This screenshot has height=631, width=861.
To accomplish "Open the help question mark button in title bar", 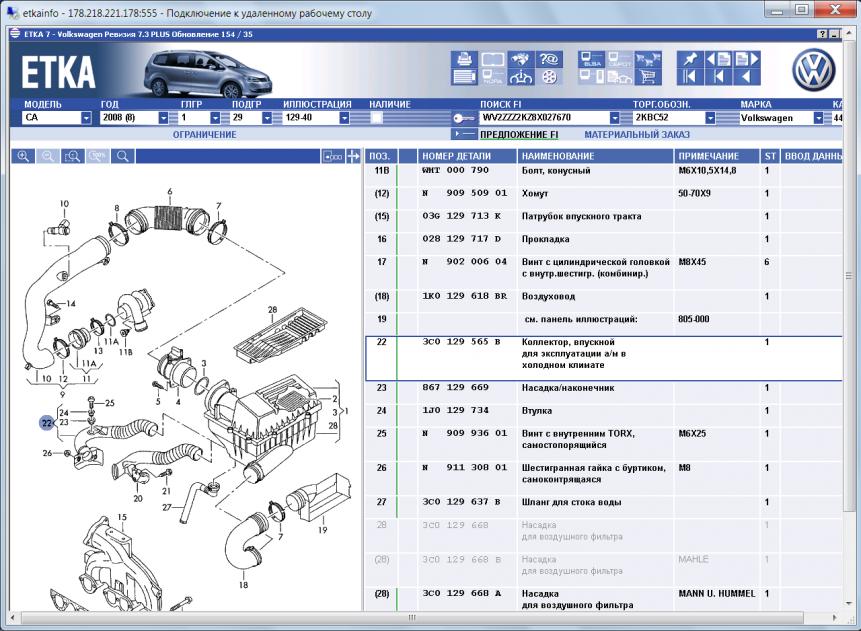I will point(822,34).
